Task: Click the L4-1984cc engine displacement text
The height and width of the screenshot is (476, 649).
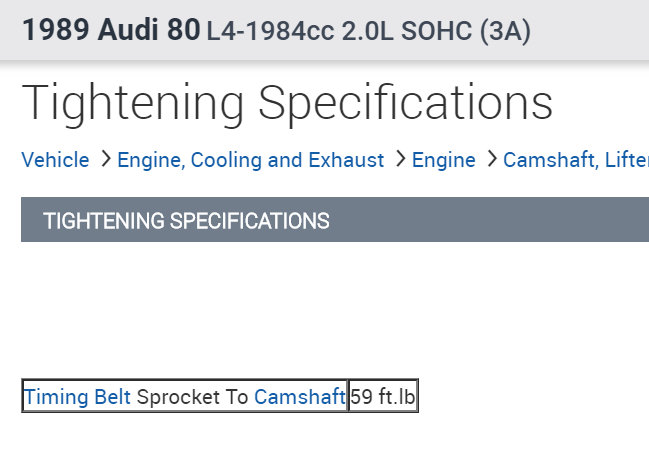Action: (270, 31)
